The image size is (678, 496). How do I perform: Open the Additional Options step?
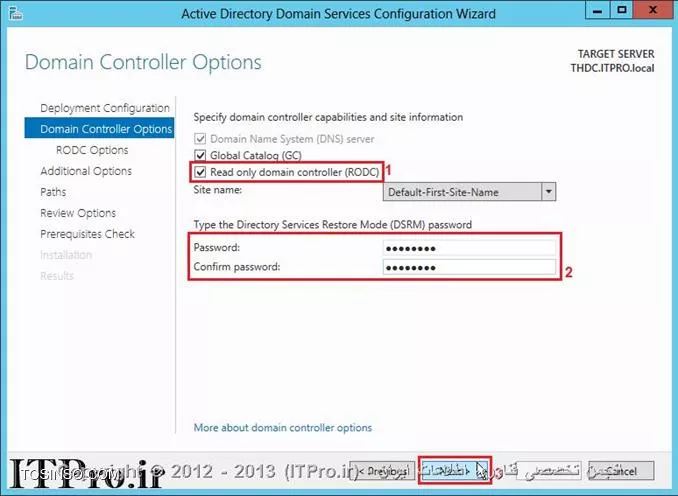(x=86, y=171)
